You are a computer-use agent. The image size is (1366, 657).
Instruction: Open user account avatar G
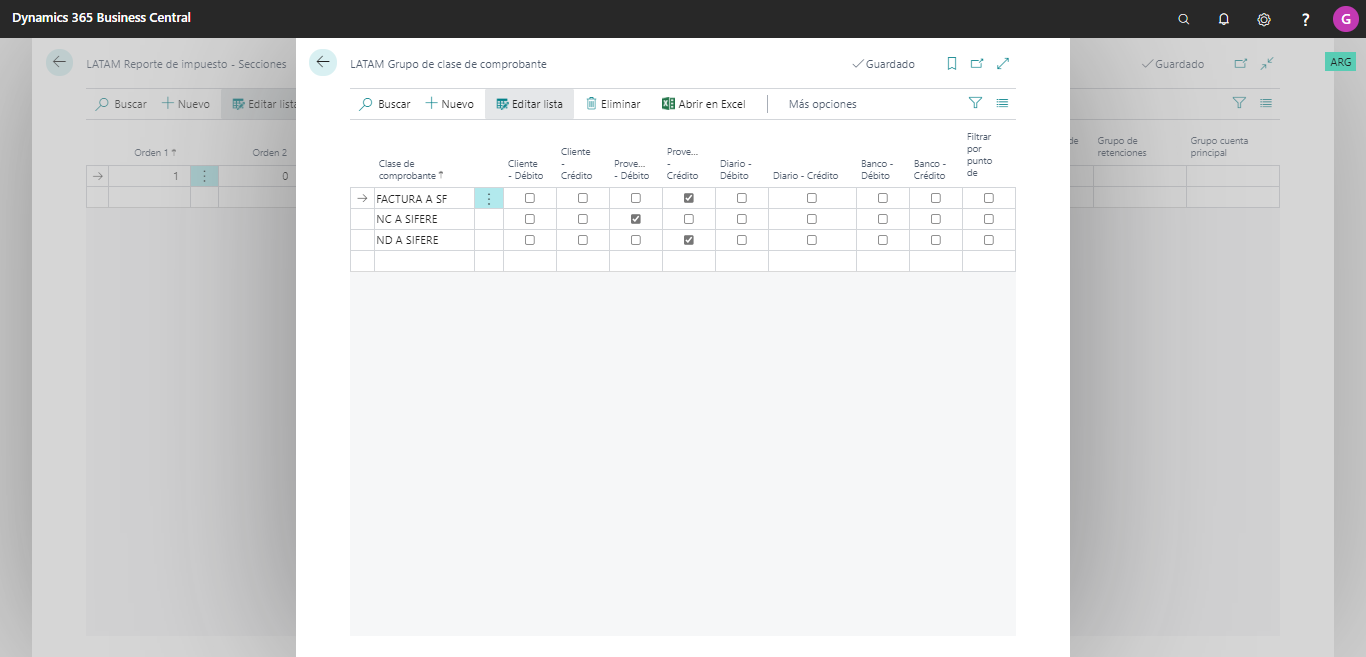pos(1345,19)
